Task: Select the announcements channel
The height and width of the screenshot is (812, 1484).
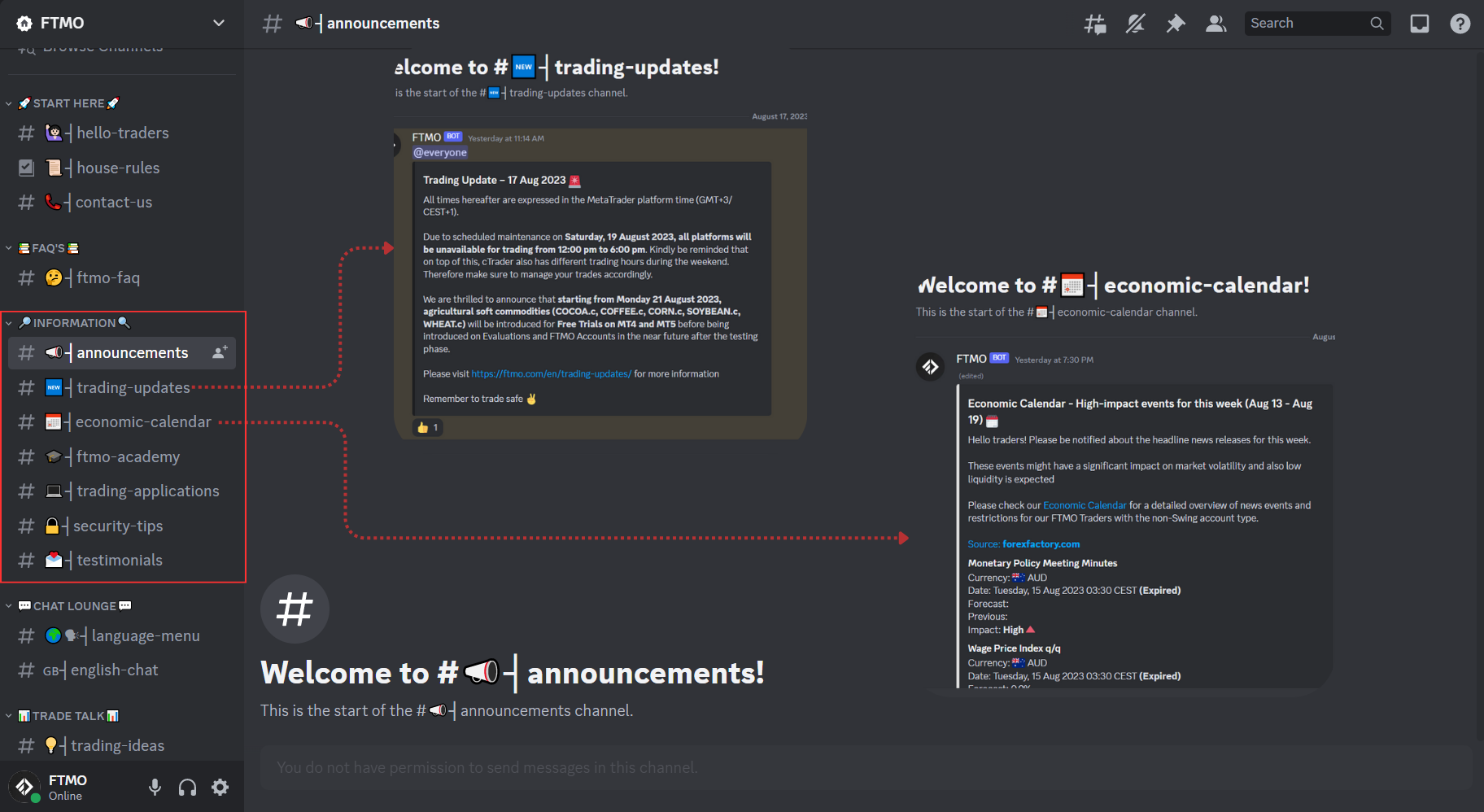Action: [x=122, y=353]
